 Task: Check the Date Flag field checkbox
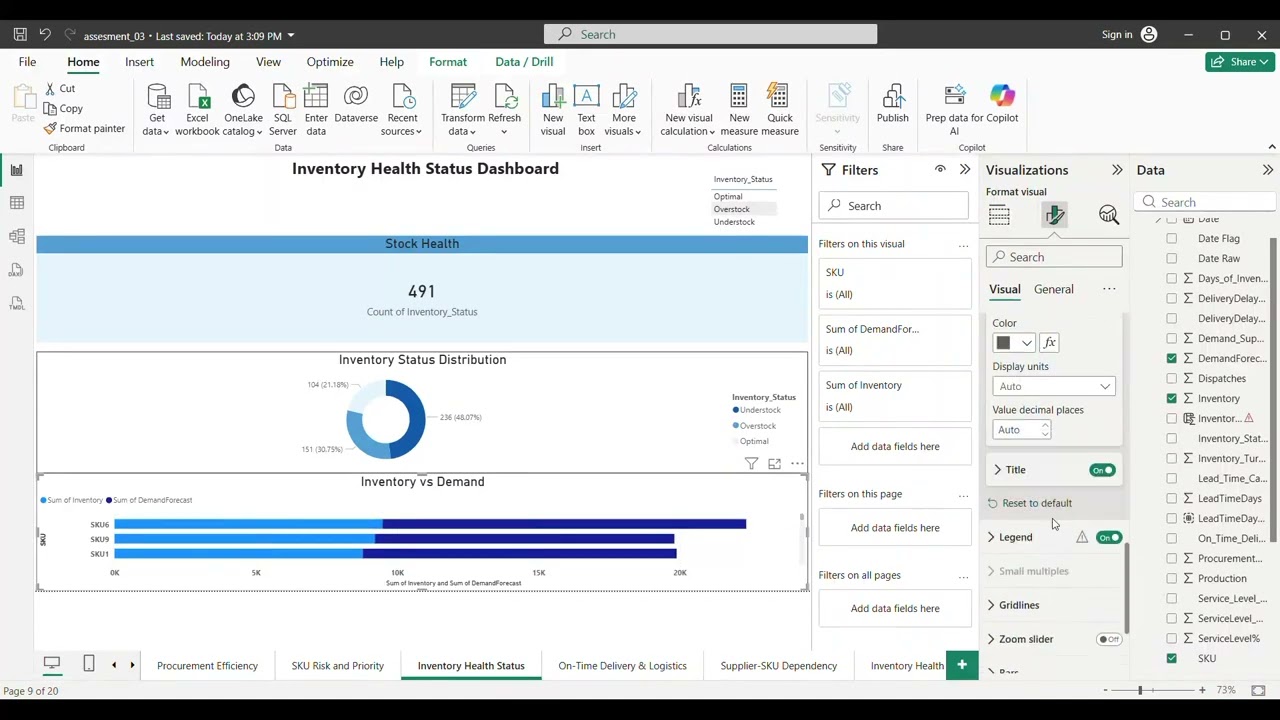tap(1172, 239)
